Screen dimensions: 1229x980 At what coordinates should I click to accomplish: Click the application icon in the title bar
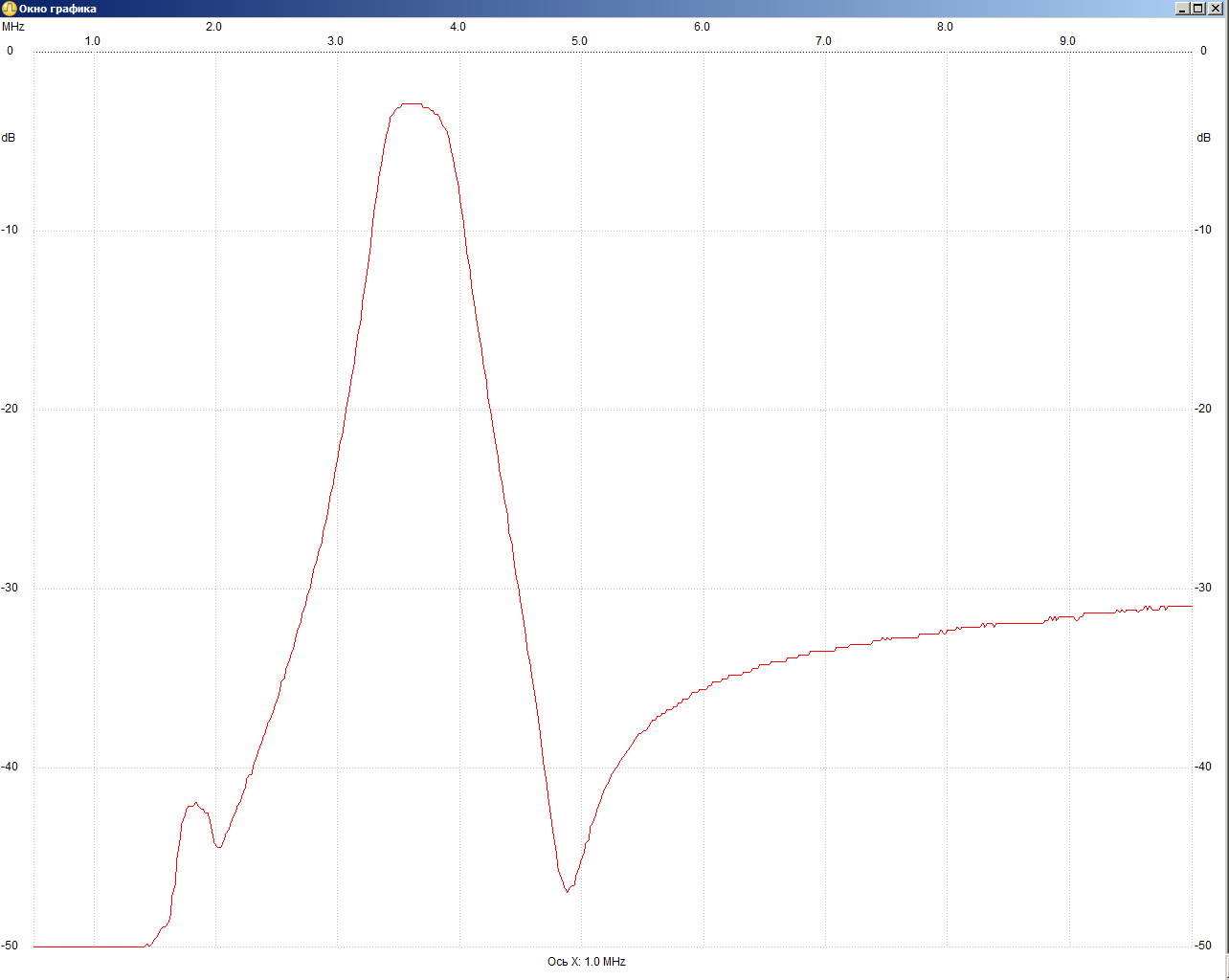click(9, 9)
